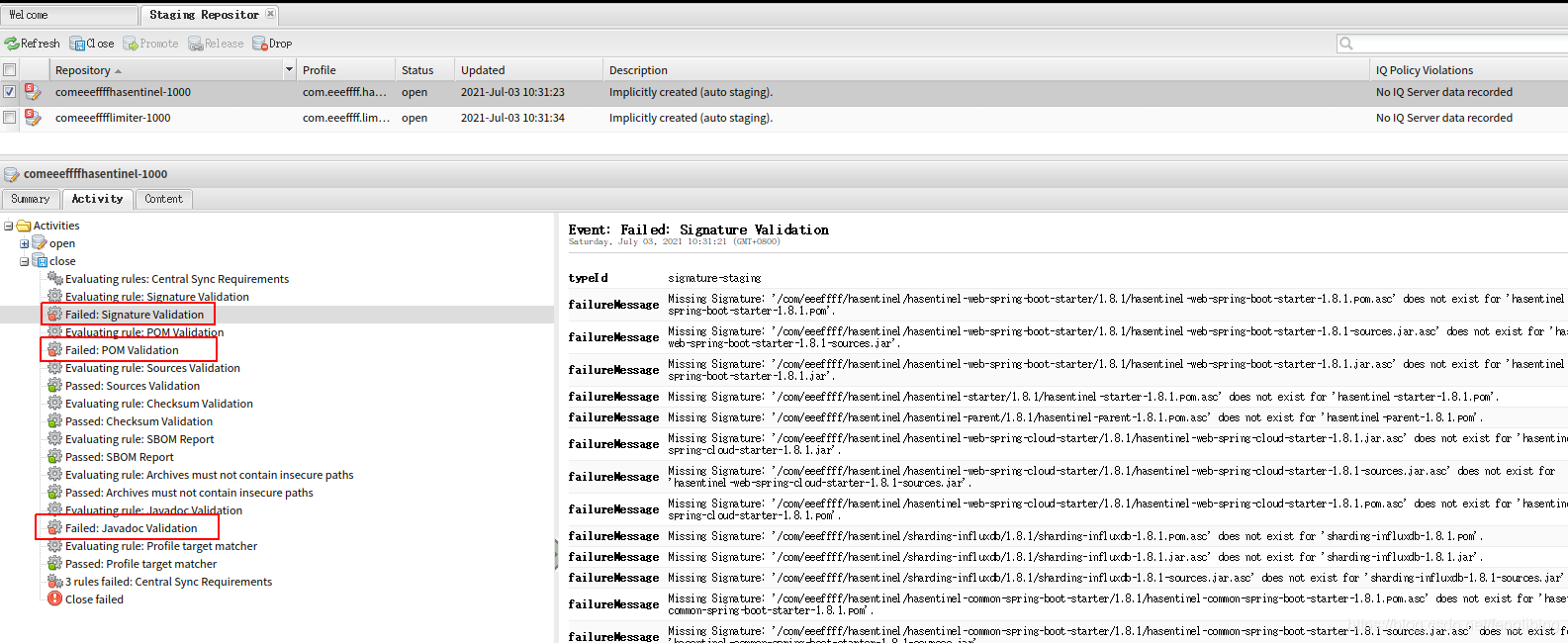
Task: Select repository name comeeeffffllimiter-1000 in table
Action: click(x=113, y=118)
